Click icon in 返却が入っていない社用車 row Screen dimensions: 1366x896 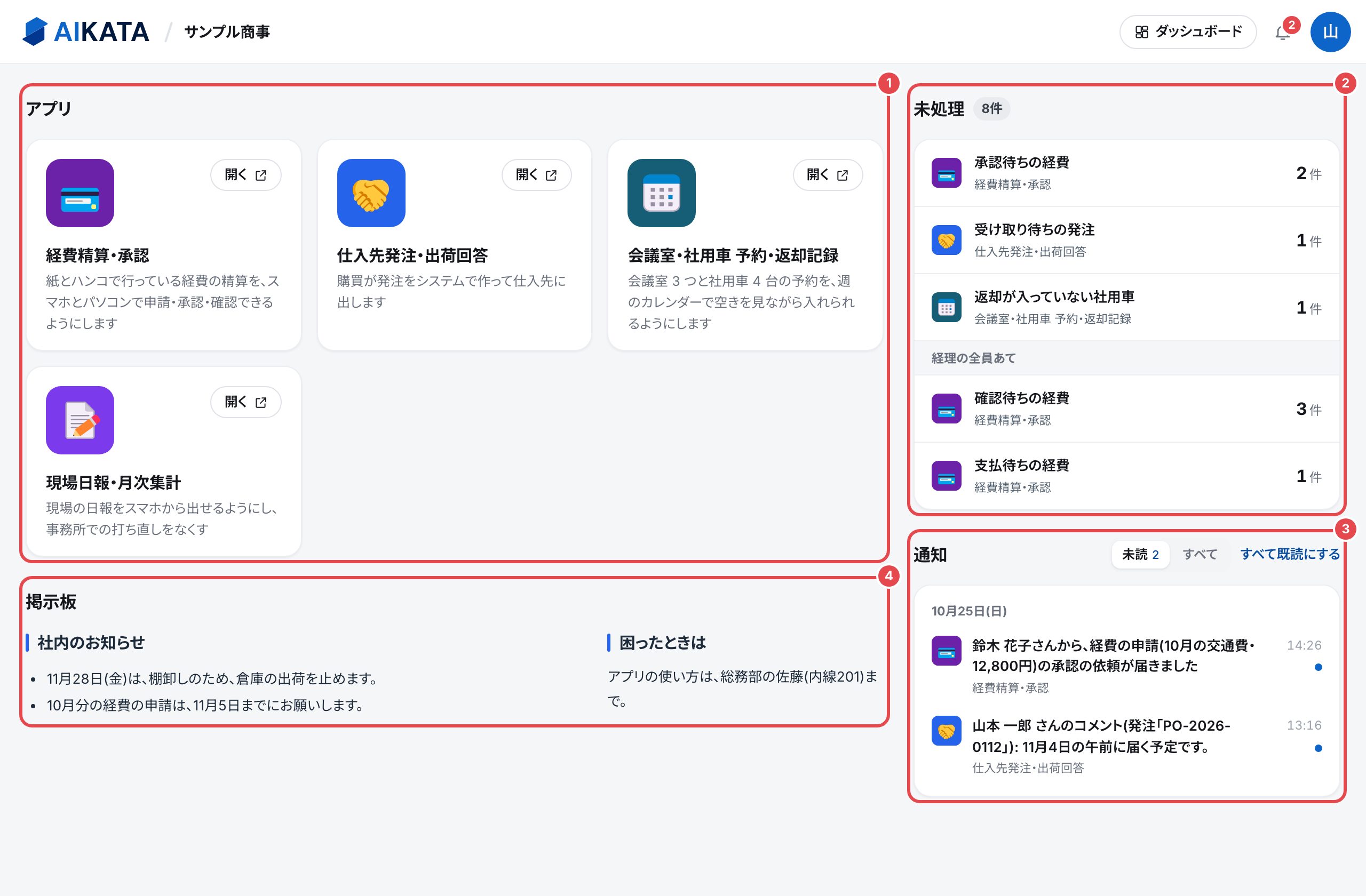click(947, 307)
